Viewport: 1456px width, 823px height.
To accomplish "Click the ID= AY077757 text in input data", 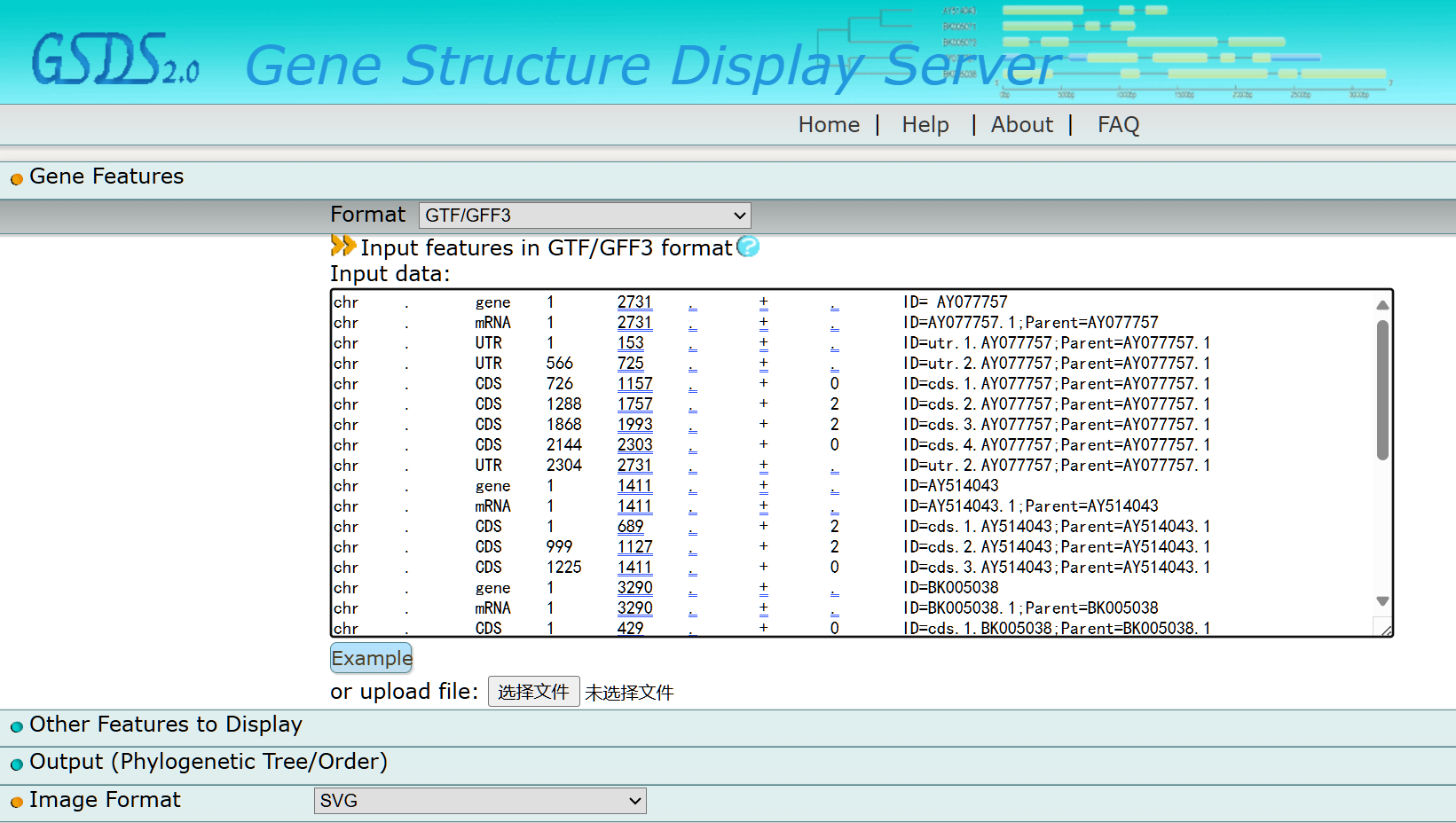I will (955, 302).
